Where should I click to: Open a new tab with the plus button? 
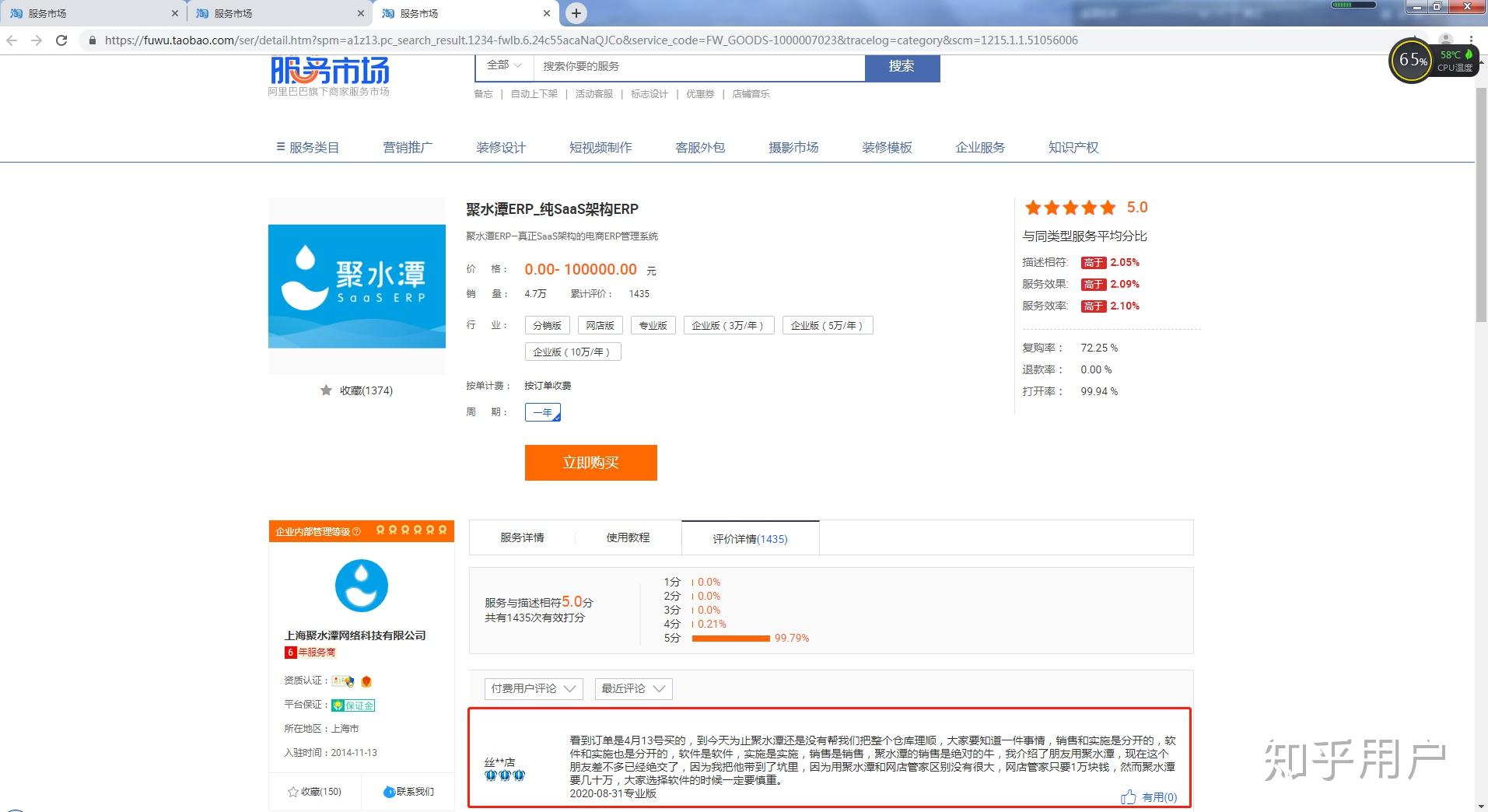coord(576,13)
